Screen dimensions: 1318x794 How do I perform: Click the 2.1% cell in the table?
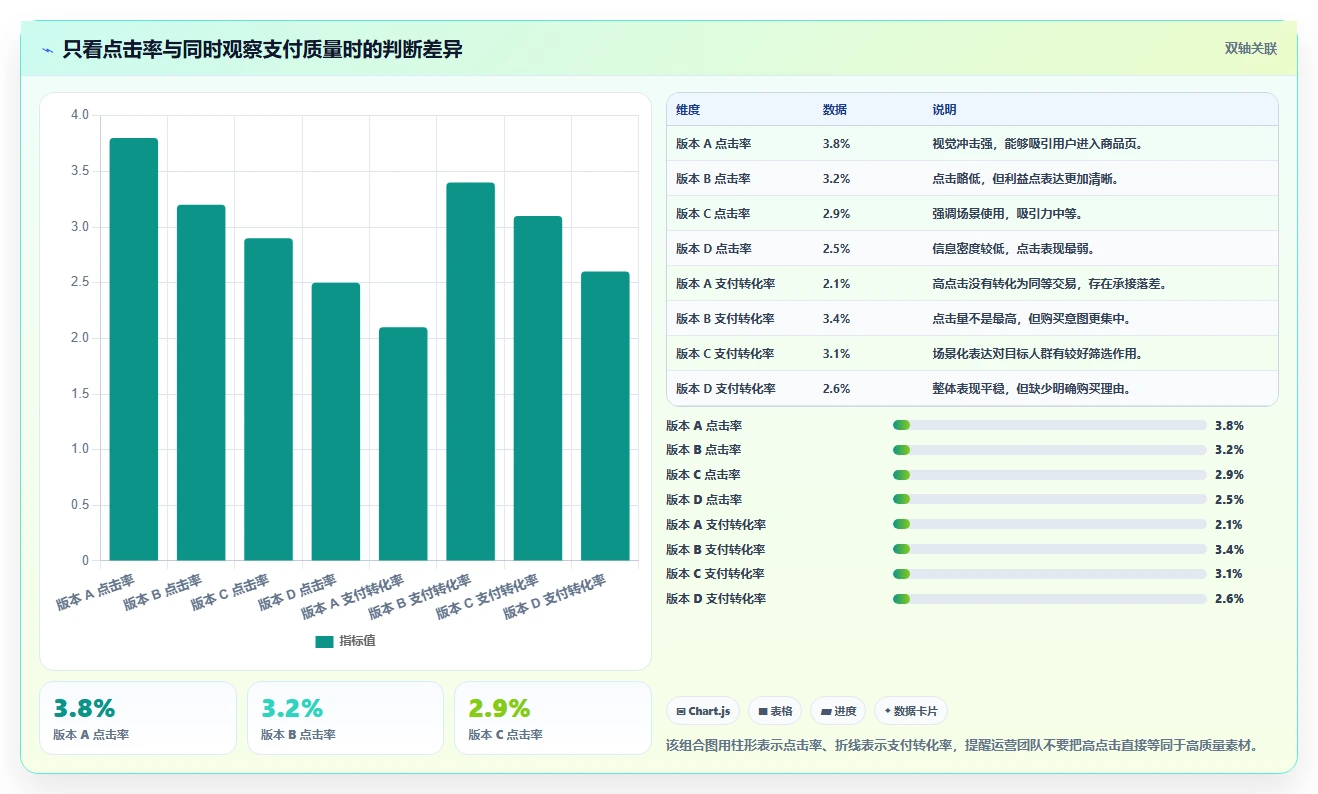(x=836, y=284)
